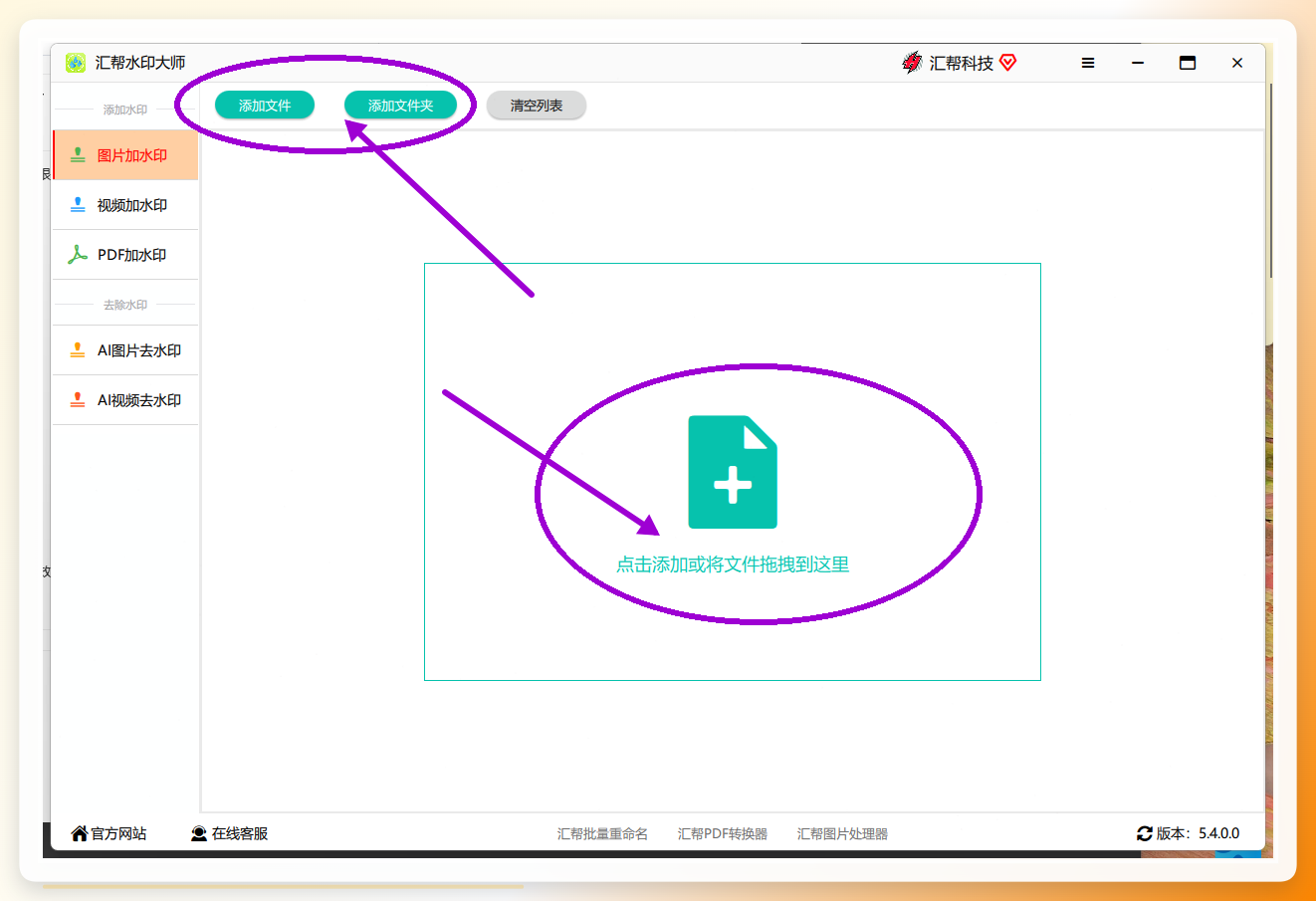
Task: Click the 版本: 5.4.0.0 version text
Action: [1198, 833]
